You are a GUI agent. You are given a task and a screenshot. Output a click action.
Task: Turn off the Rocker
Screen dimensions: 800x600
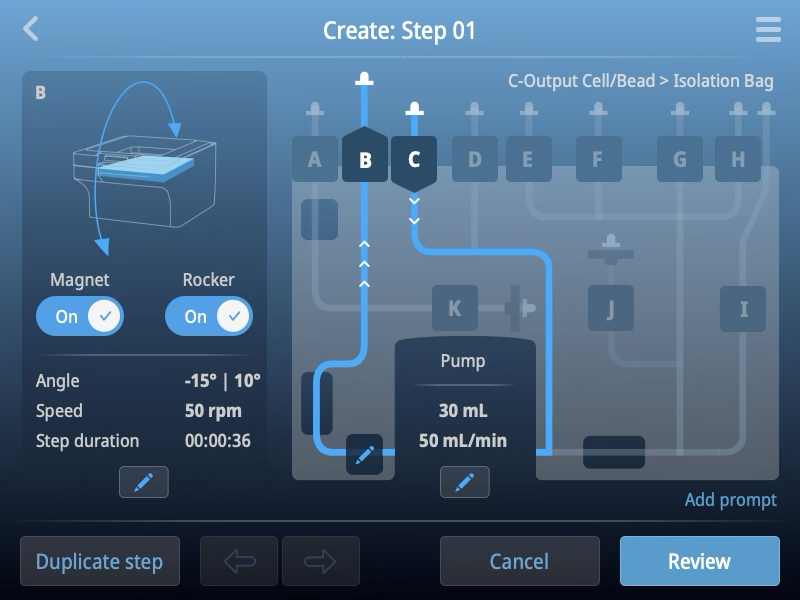coord(208,315)
